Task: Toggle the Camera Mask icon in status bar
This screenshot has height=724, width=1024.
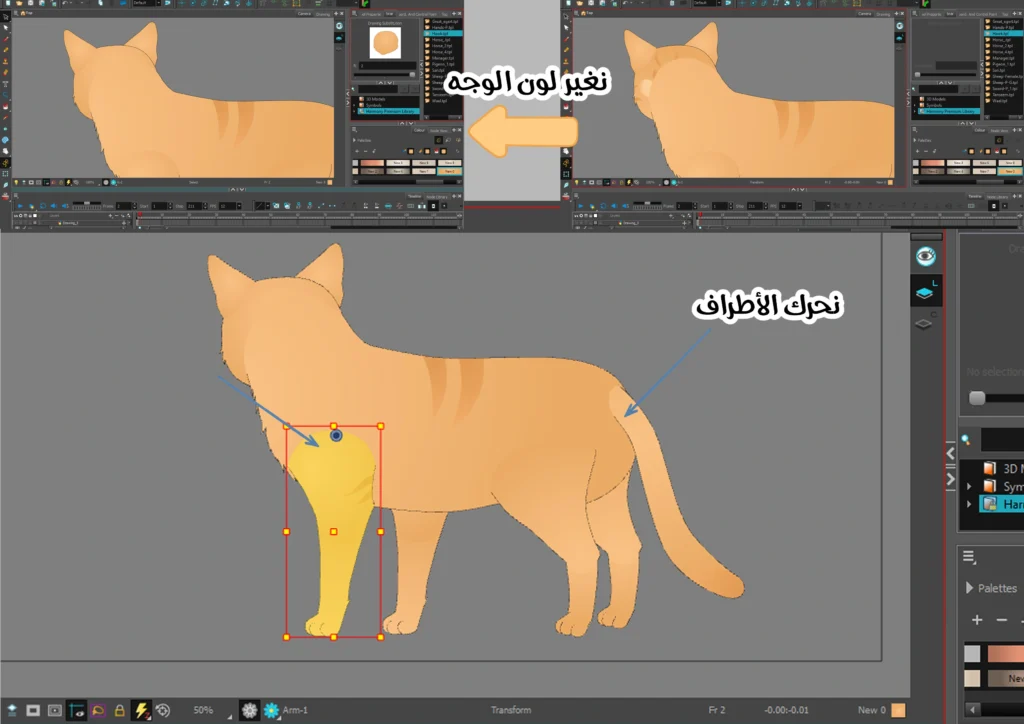Action: point(55,710)
